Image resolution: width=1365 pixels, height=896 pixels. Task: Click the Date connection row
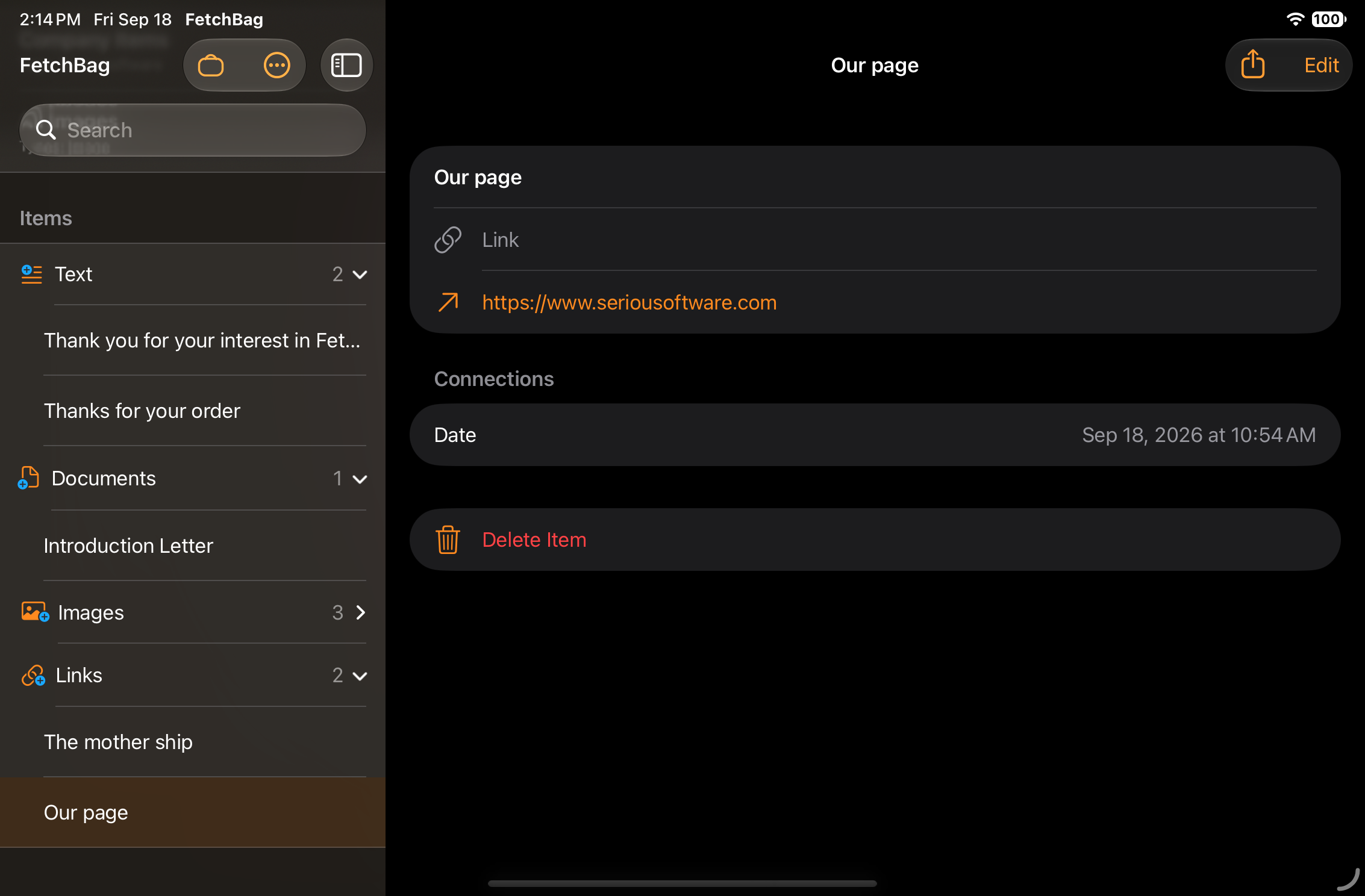pyautogui.click(x=875, y=435)
